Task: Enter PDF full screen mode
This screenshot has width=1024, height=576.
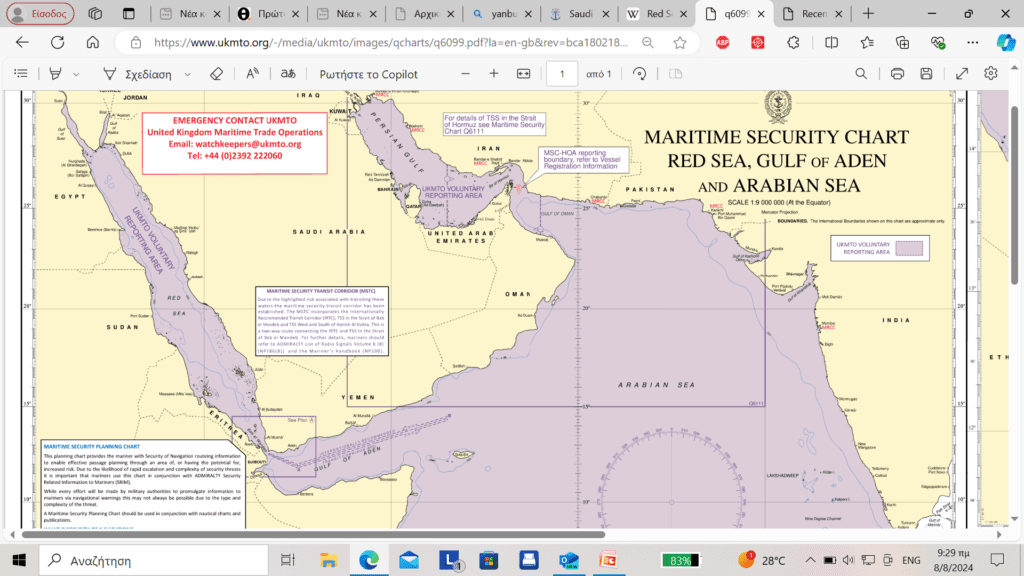Action: 962,74
